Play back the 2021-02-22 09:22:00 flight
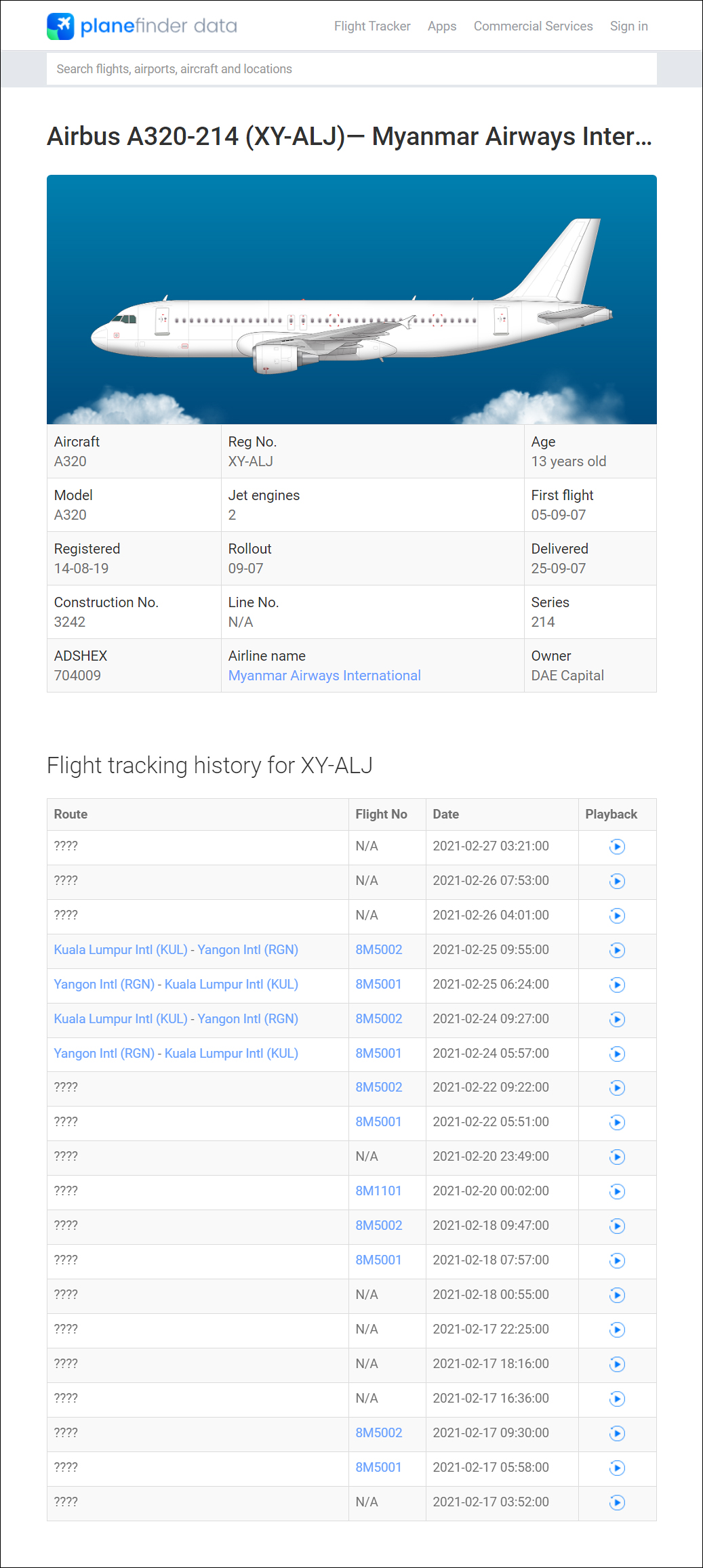Image resolution: width=703 pixels, height=1568 pixels. (617, 1088)
